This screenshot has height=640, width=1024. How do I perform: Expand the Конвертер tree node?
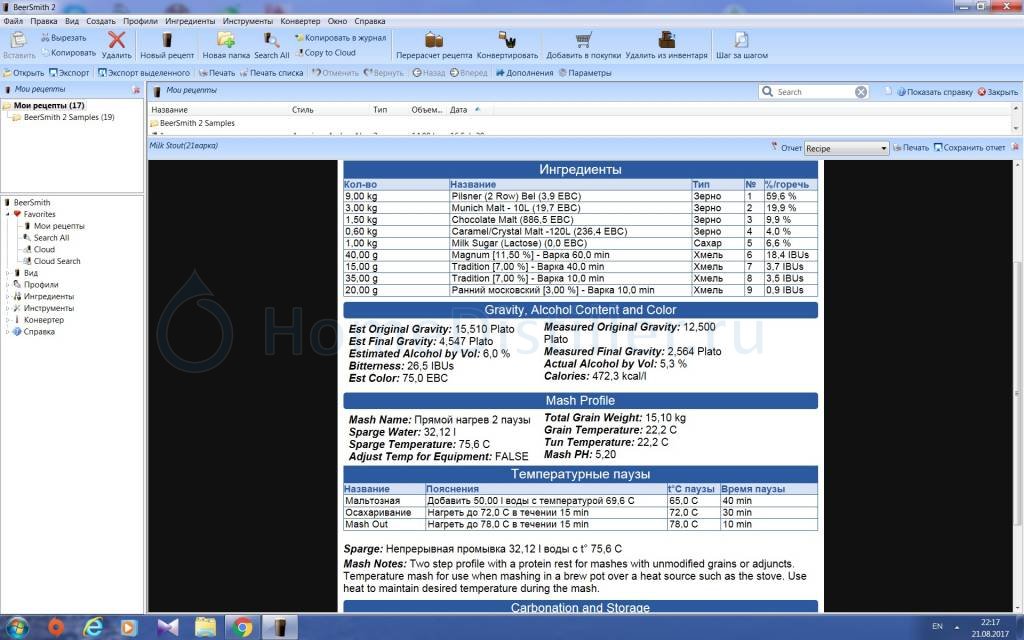click(8, 320)
